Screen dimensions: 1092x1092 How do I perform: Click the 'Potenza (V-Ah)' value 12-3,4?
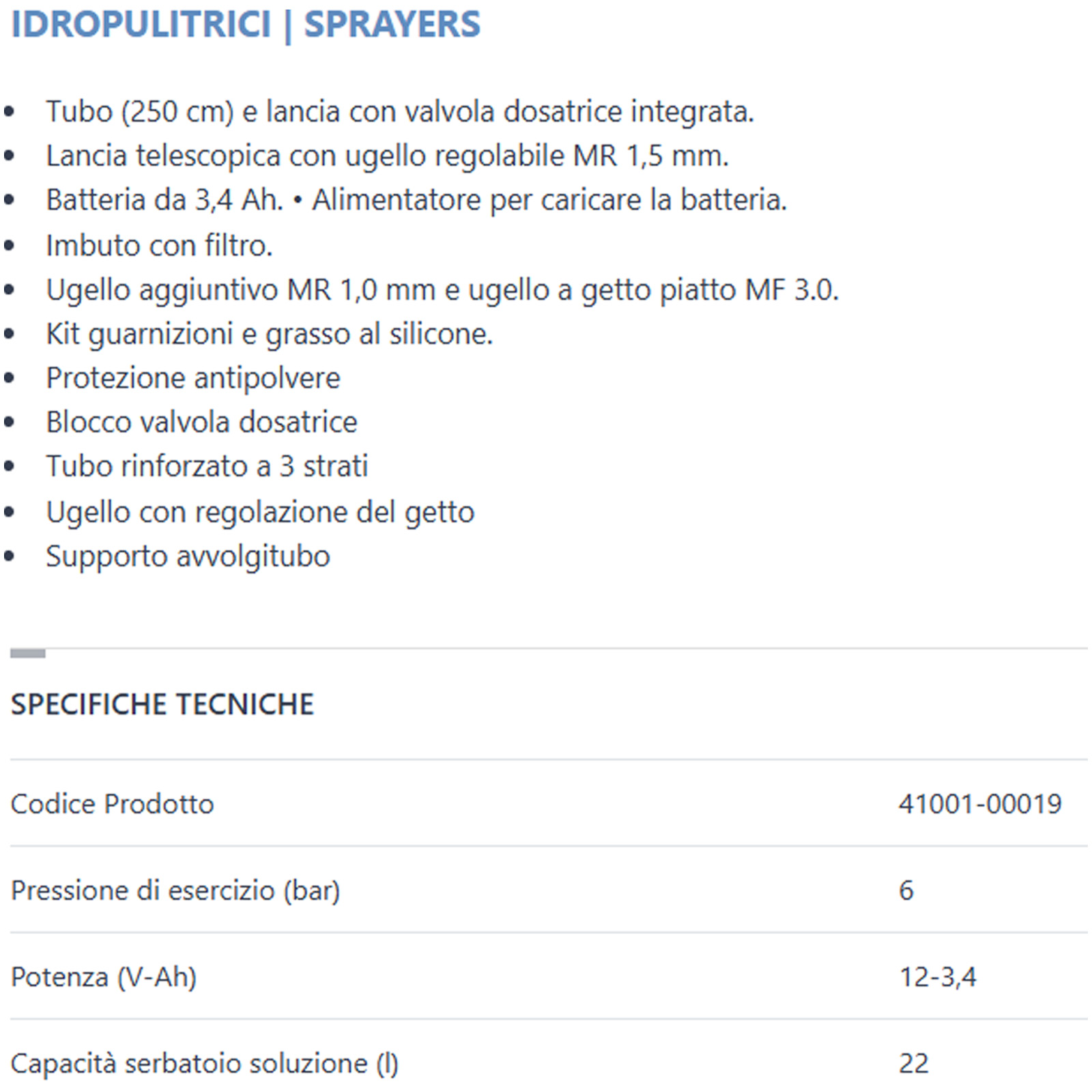coord(937,977)
